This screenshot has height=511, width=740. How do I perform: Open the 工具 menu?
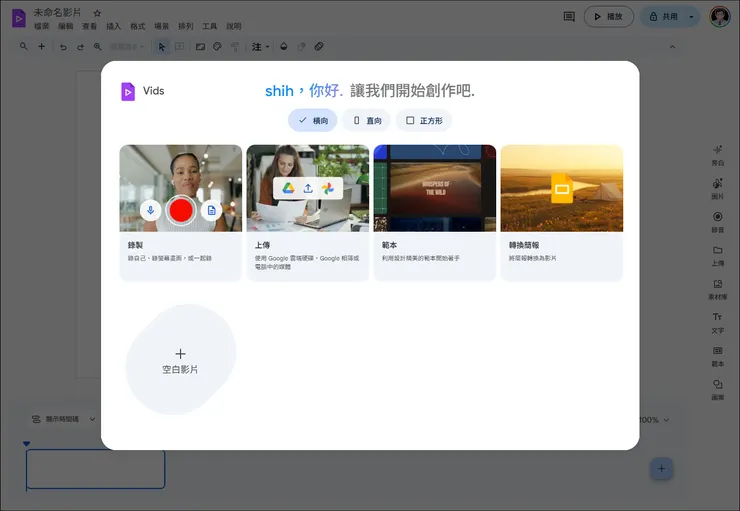click(x=210, y=26)
